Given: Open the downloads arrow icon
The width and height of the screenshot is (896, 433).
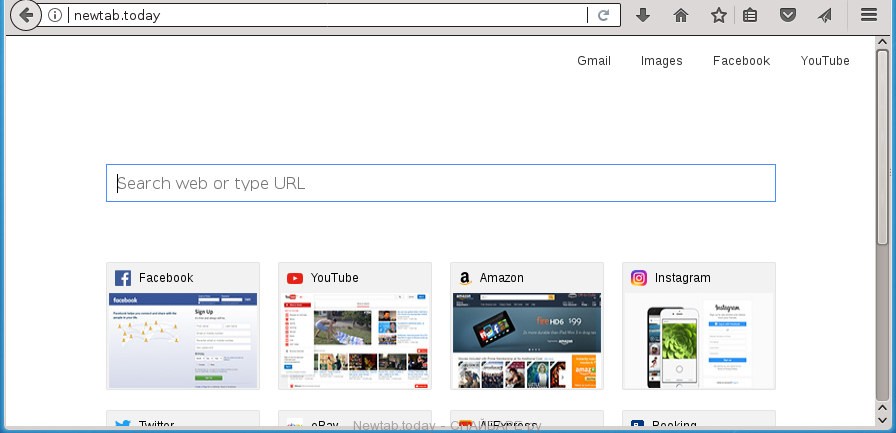Looking at the screenshot, I should [x=643, y=15].
